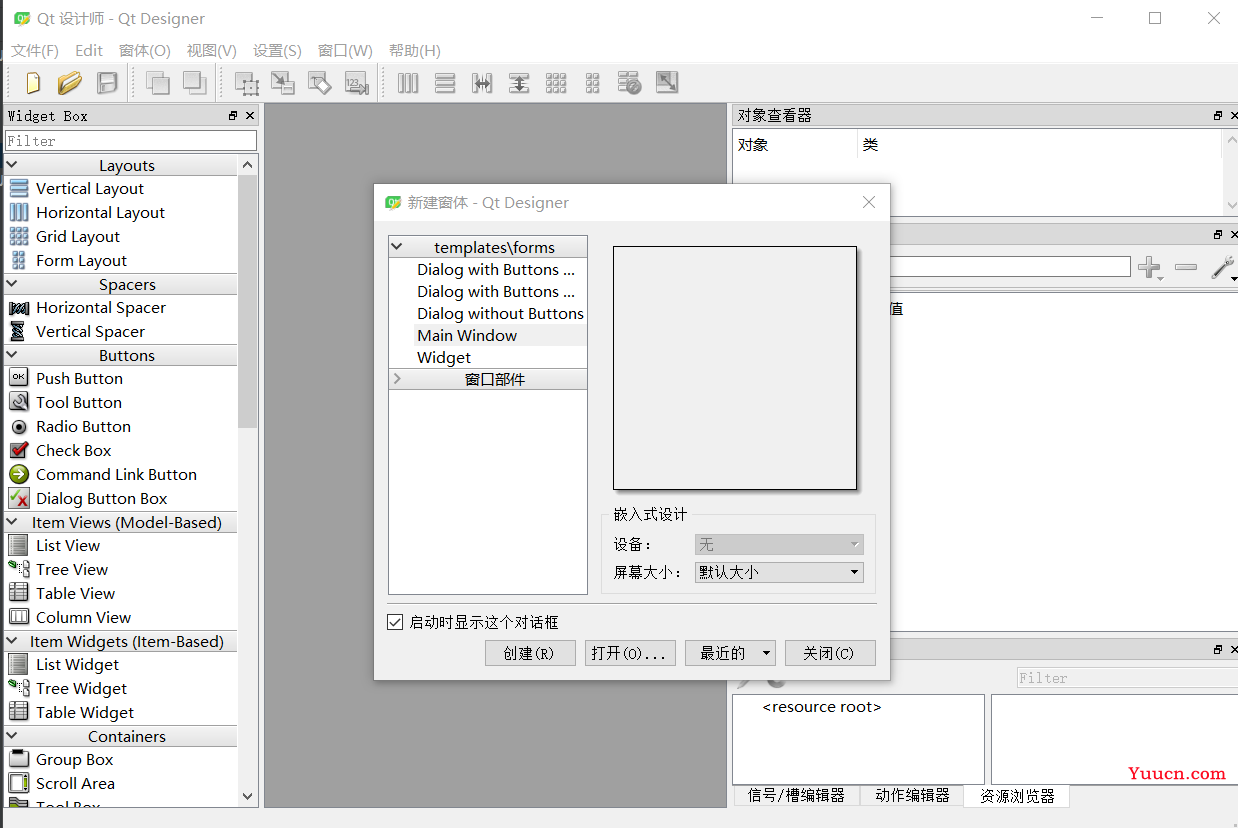Select the Edit Signals/Slots mode icon
Screen dimensions: 1238x828
point(283,83)
